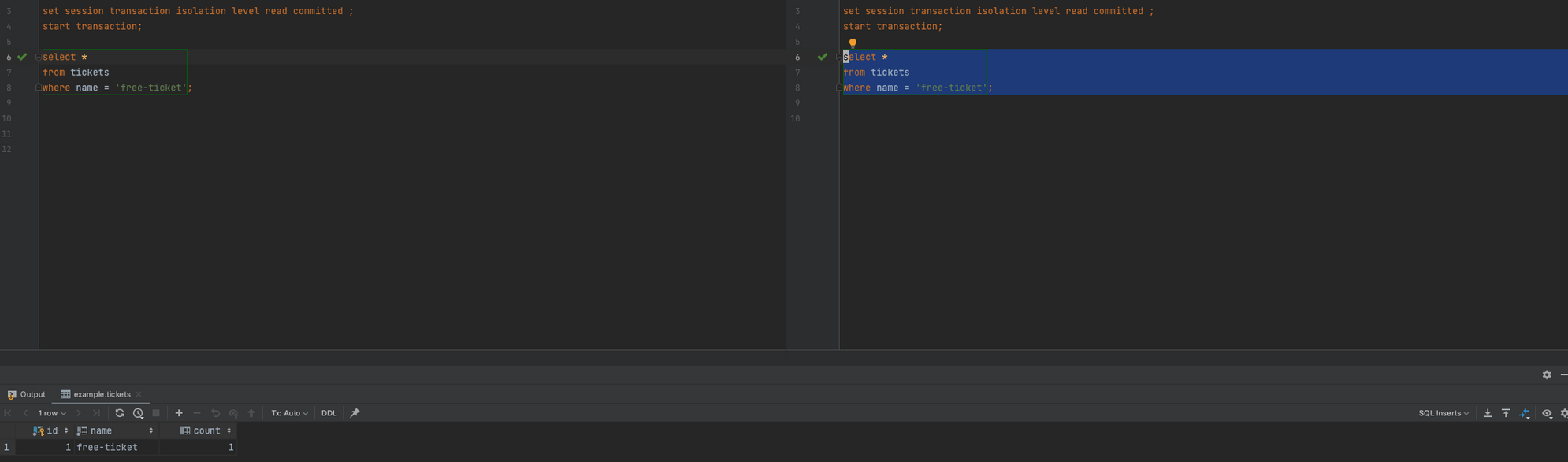Screen dimensions: 1568x462
Task: Sort by the name column header
Action: [x=115, y=431]
